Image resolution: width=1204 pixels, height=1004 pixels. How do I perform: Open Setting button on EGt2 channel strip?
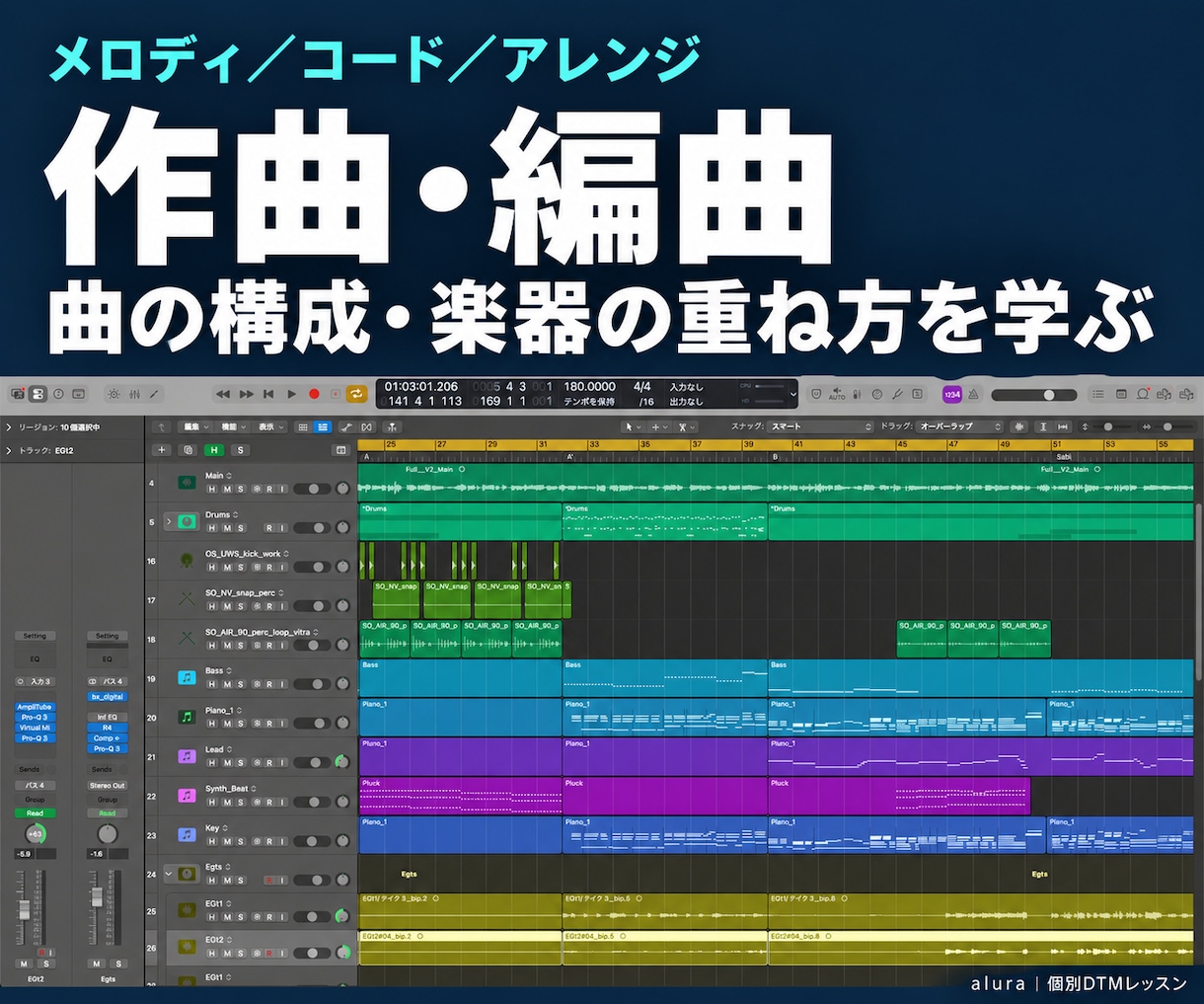[35, 636]
